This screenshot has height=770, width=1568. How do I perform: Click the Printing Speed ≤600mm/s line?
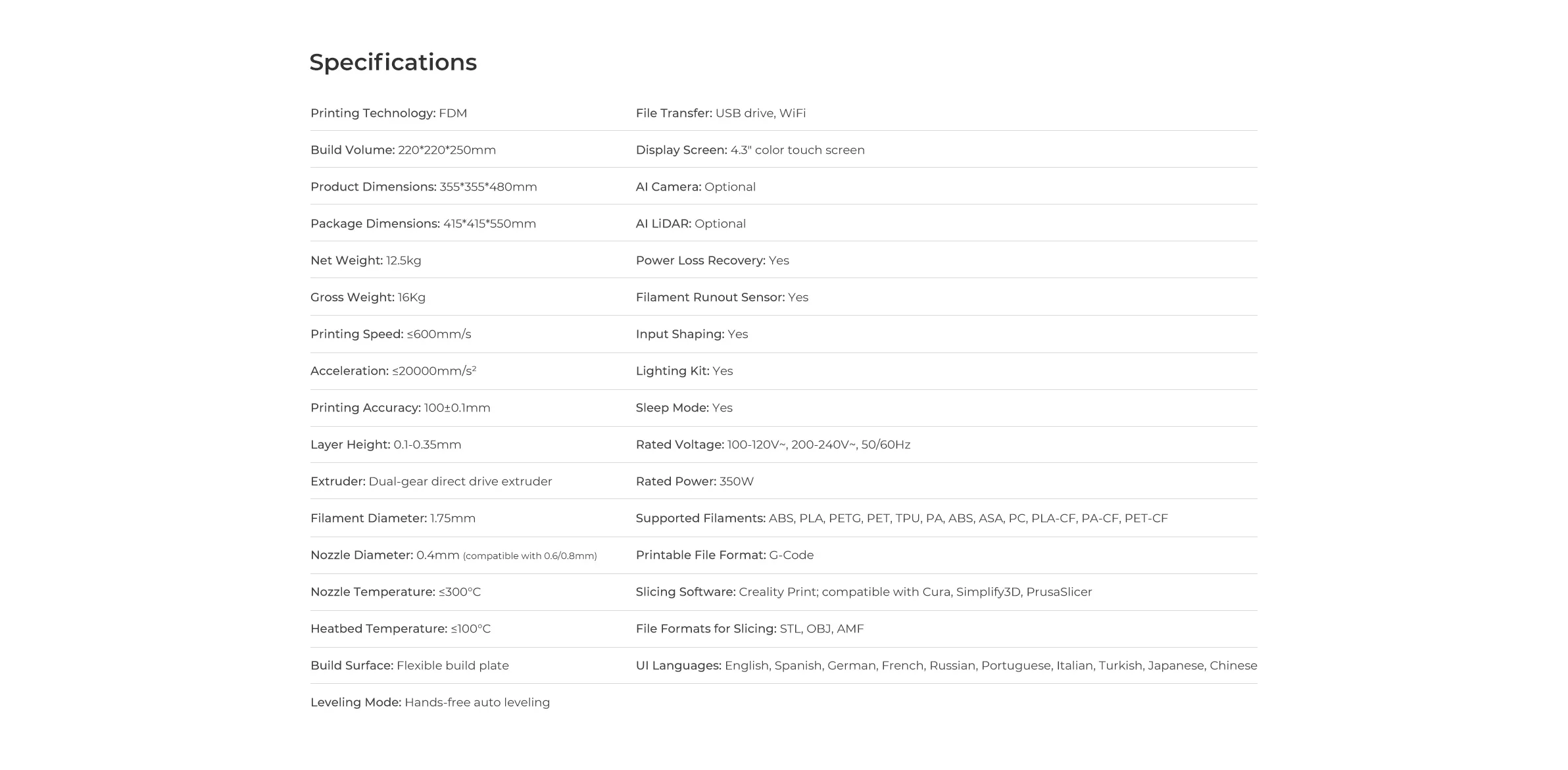point(391,334)
